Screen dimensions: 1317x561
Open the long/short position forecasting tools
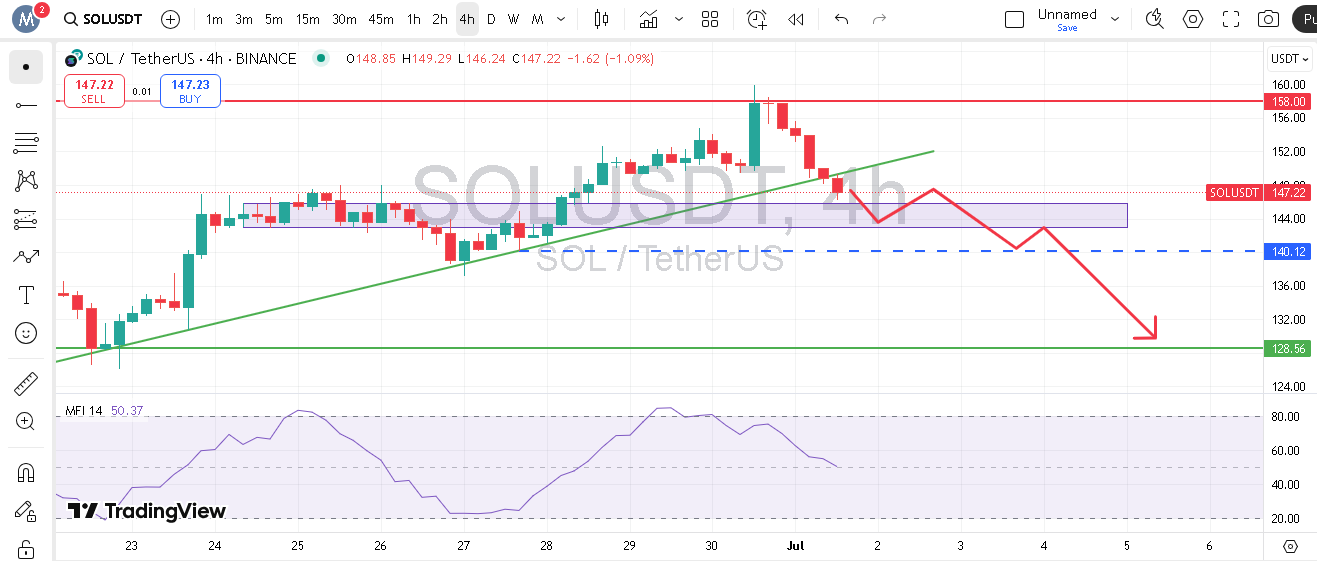(x=26, y=219)
